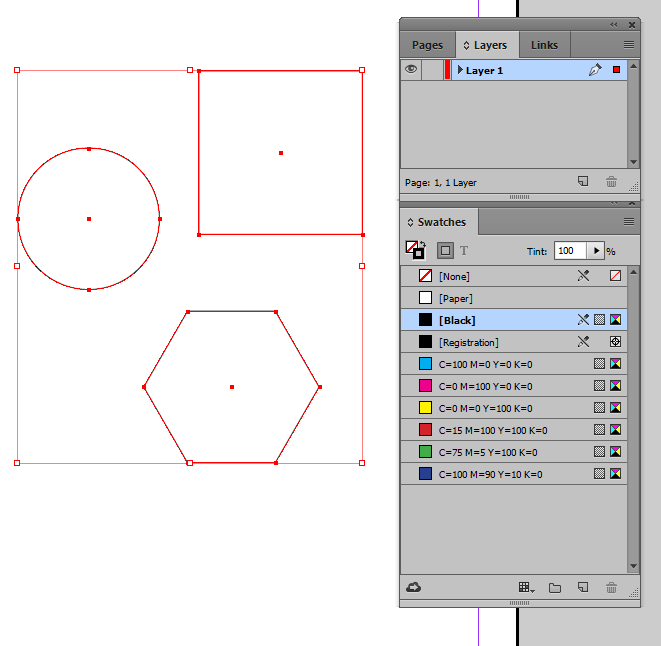Screen dimensions: 661x646
Task: Select Formatting affects text T button
Action: point(464,251)
